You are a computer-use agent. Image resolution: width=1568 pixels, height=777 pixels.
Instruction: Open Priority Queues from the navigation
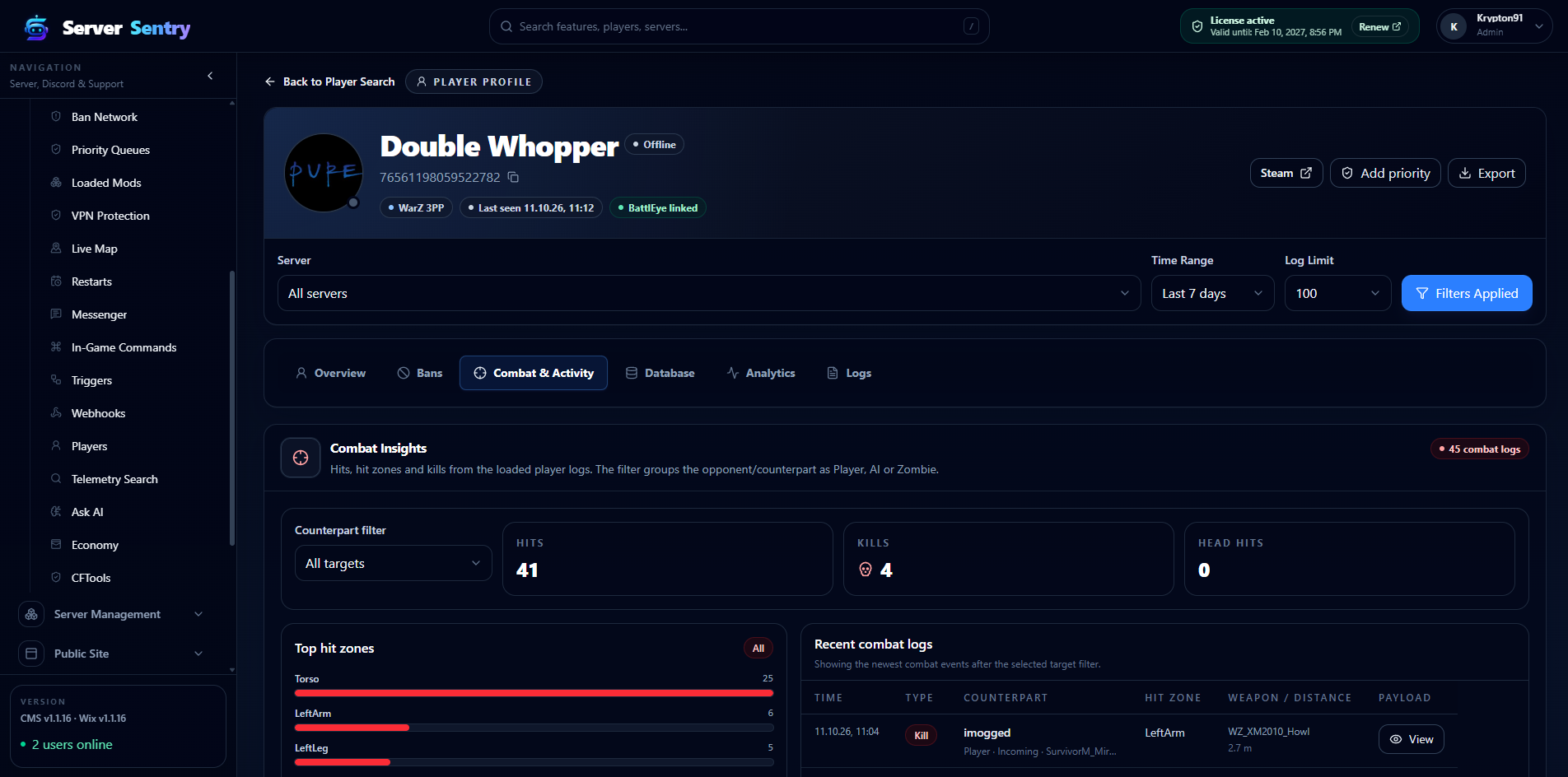pyautogui.click(x=110, y=150)
